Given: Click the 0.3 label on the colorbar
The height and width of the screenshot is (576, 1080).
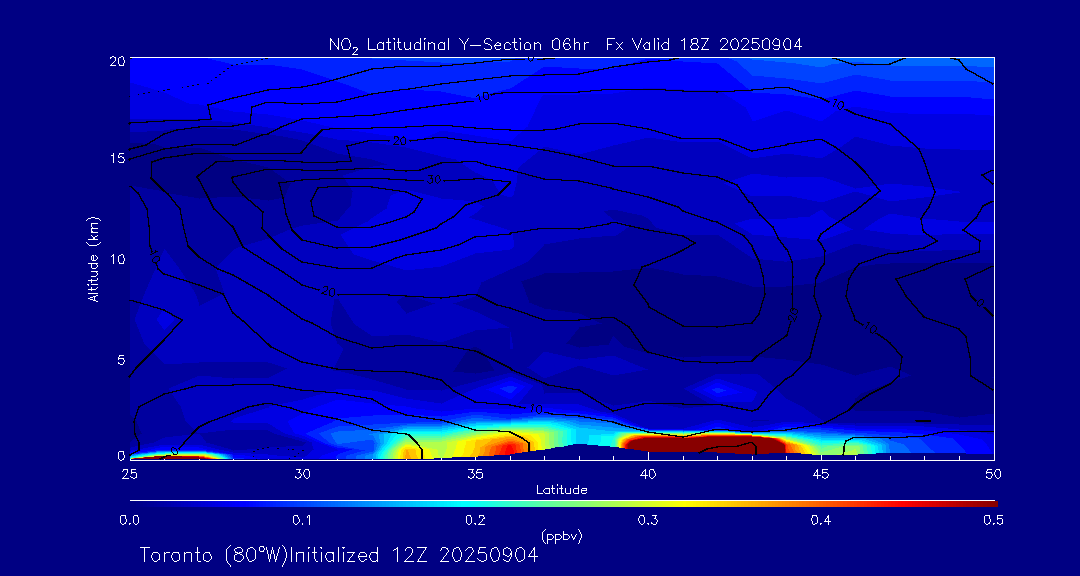Looking at the screenshot, I should pyautogui.click(x=647, y=520).
